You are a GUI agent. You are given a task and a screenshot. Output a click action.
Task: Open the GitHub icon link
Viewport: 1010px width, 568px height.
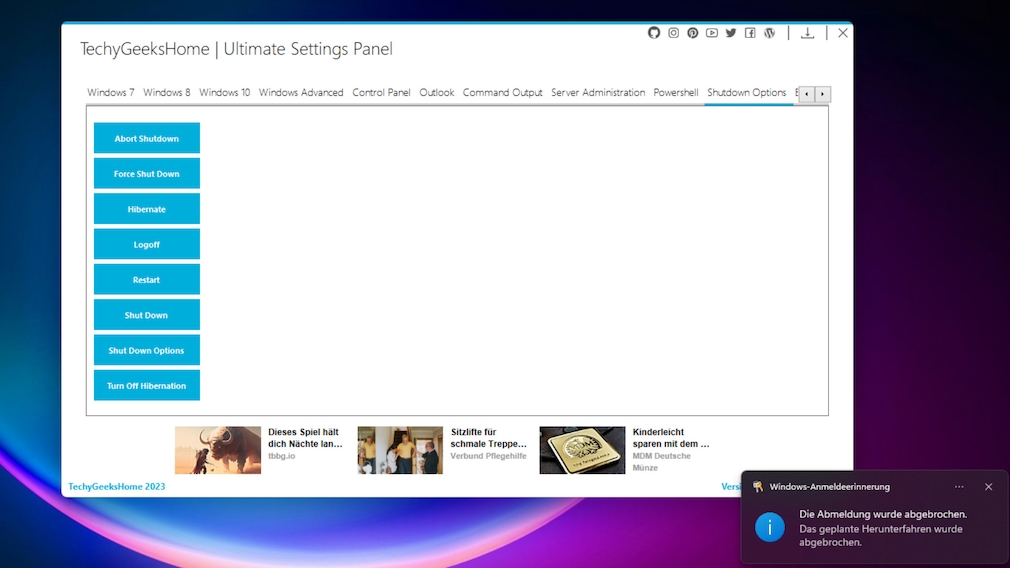tap(654, 33)
